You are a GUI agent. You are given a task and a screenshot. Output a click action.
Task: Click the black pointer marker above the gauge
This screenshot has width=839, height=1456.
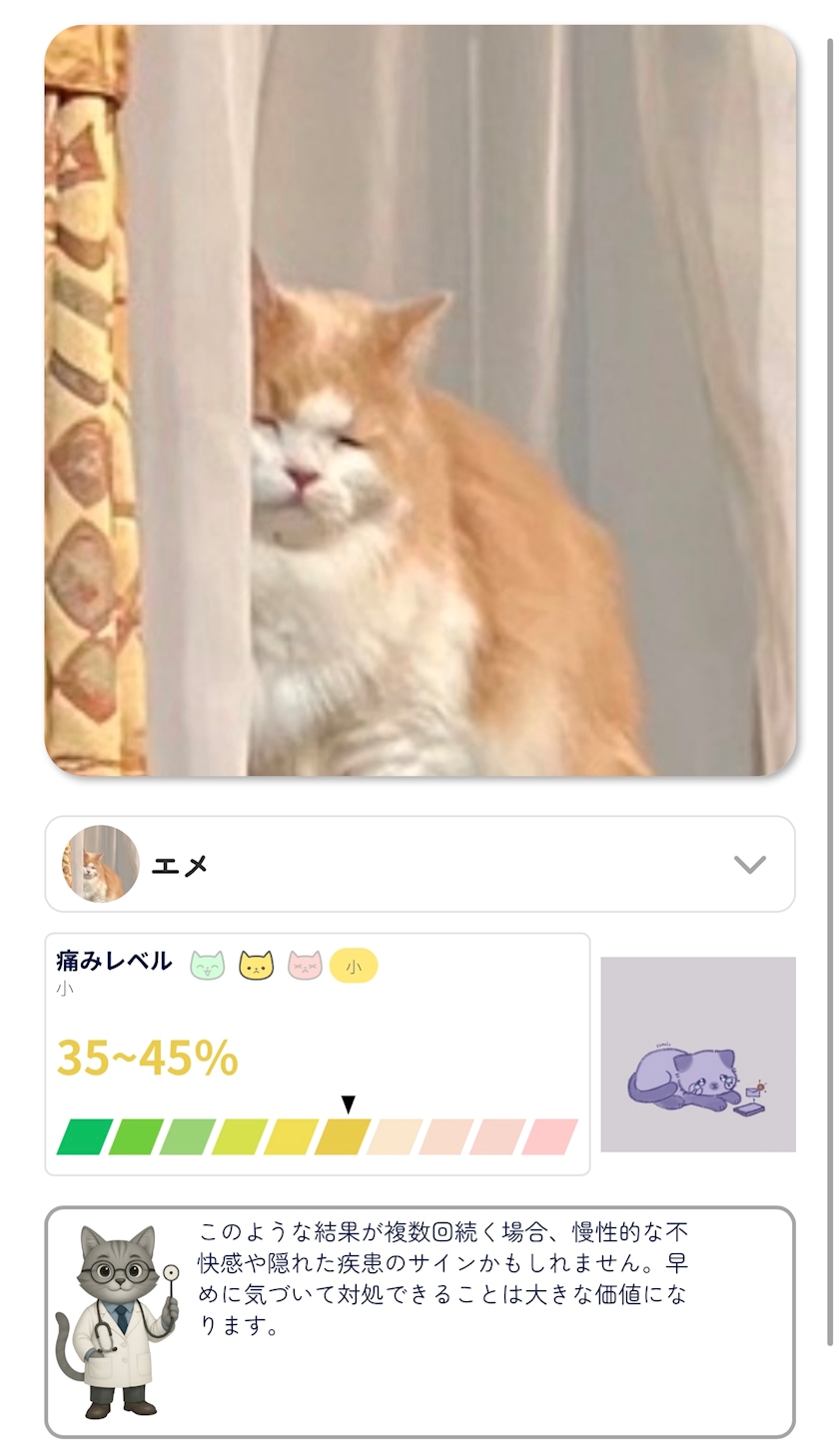pos(348,1103)
